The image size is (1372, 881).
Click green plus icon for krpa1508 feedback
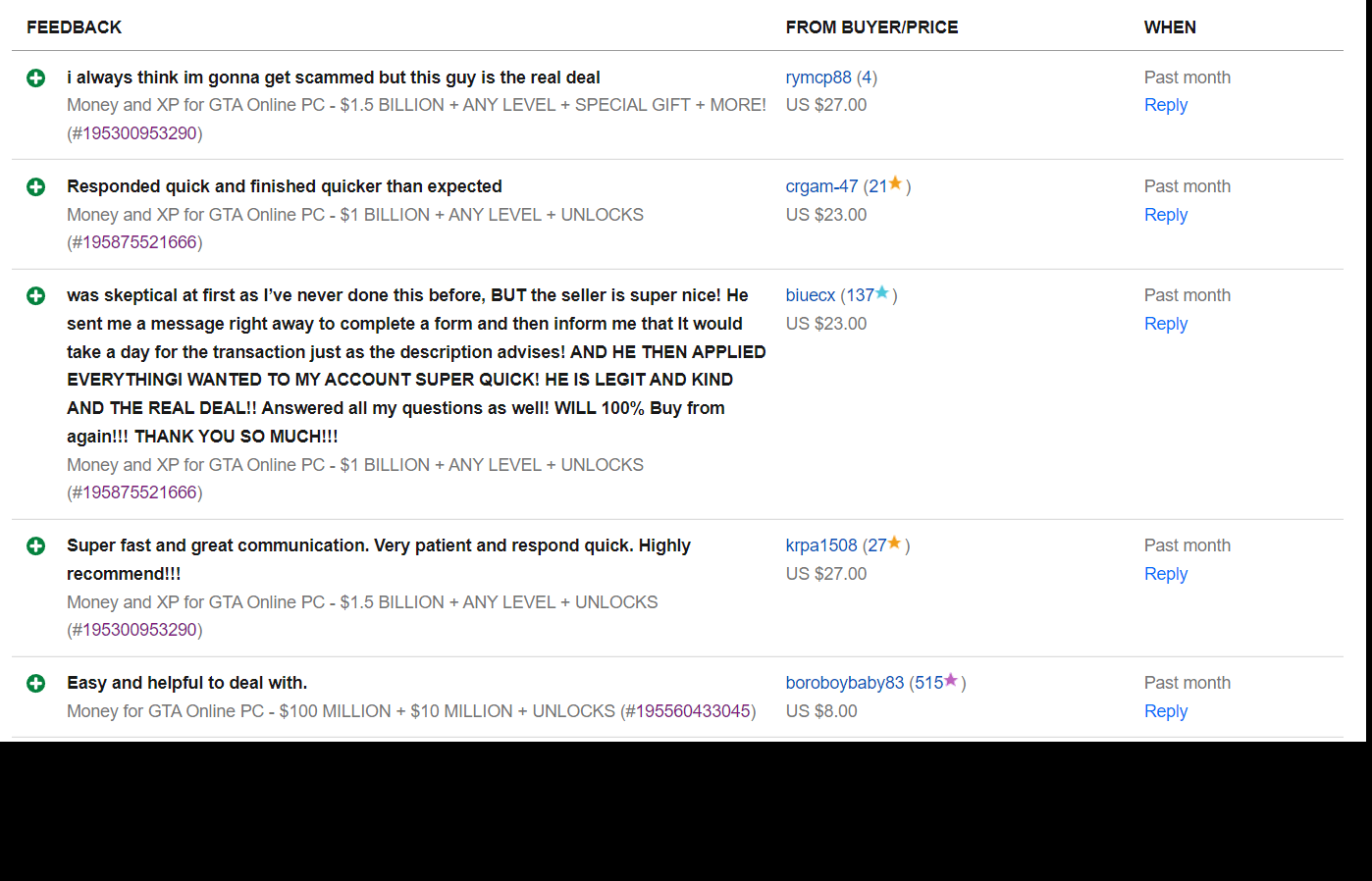[x=36, y=546]
